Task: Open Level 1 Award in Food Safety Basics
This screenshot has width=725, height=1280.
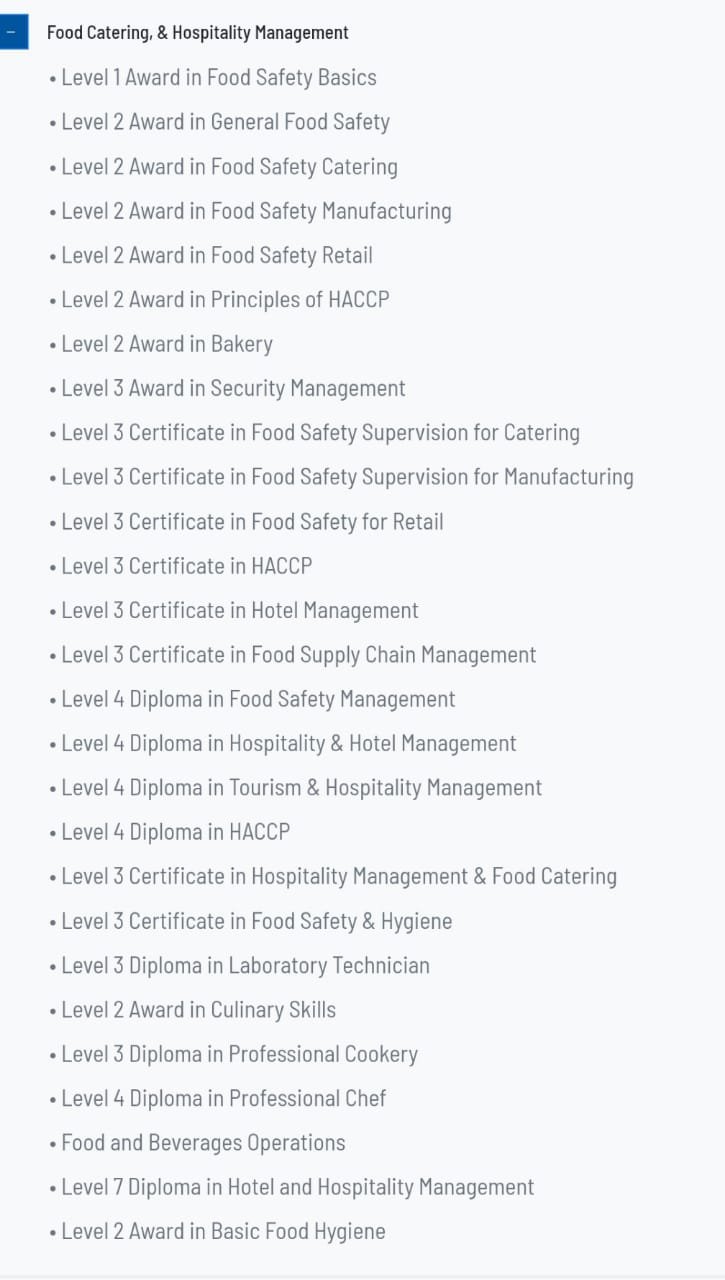Action: [x=219, y=77]
